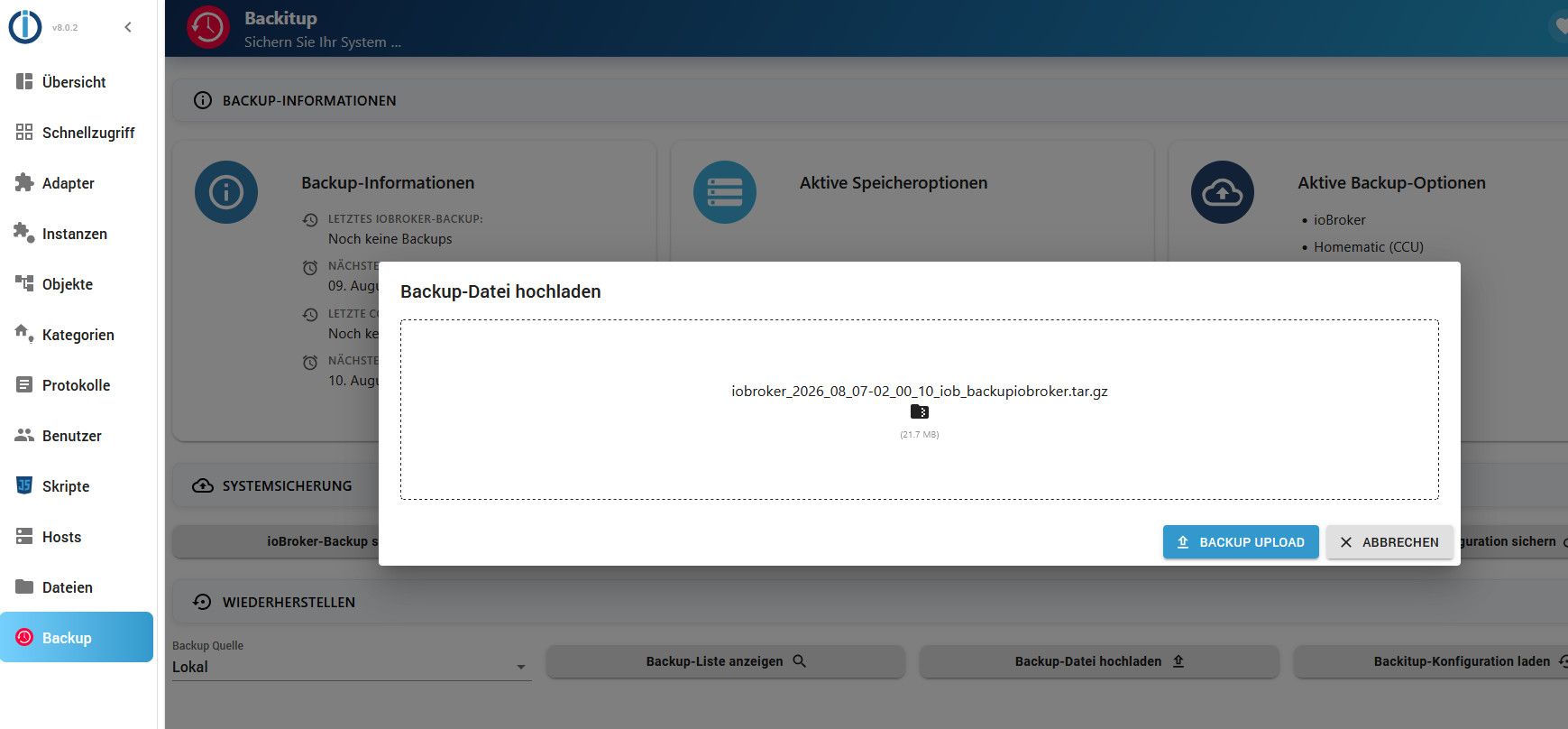1568x729 pixels.
Task: Open the Backup Quelle dropdown
Action: point(351,667)
